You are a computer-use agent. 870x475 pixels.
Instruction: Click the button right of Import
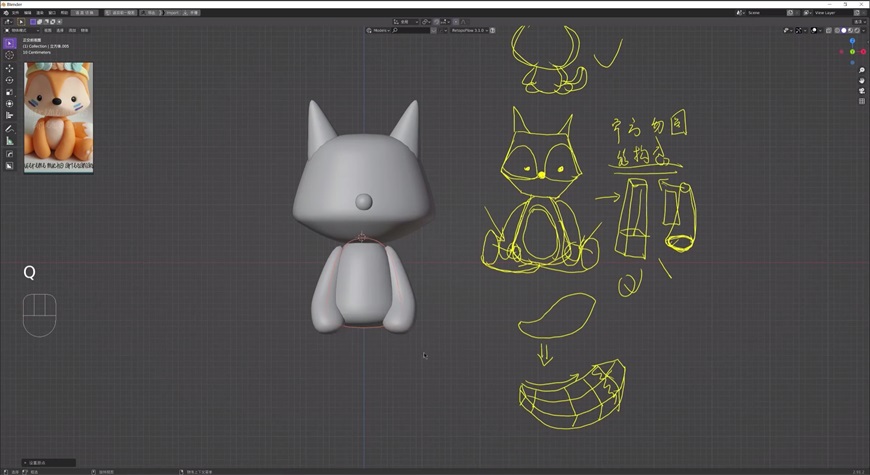[190, 13]
